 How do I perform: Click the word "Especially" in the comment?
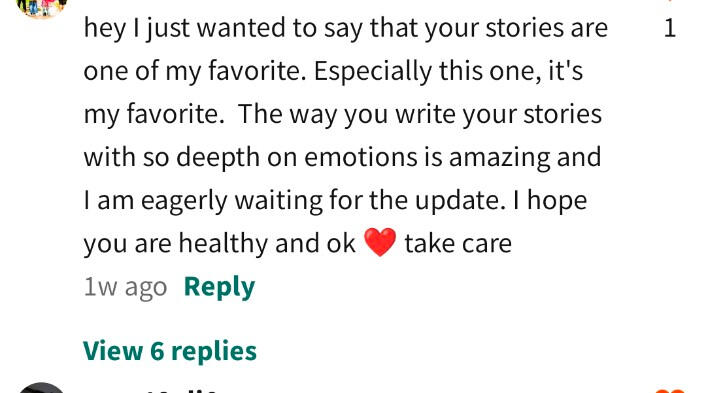(373, 72)
